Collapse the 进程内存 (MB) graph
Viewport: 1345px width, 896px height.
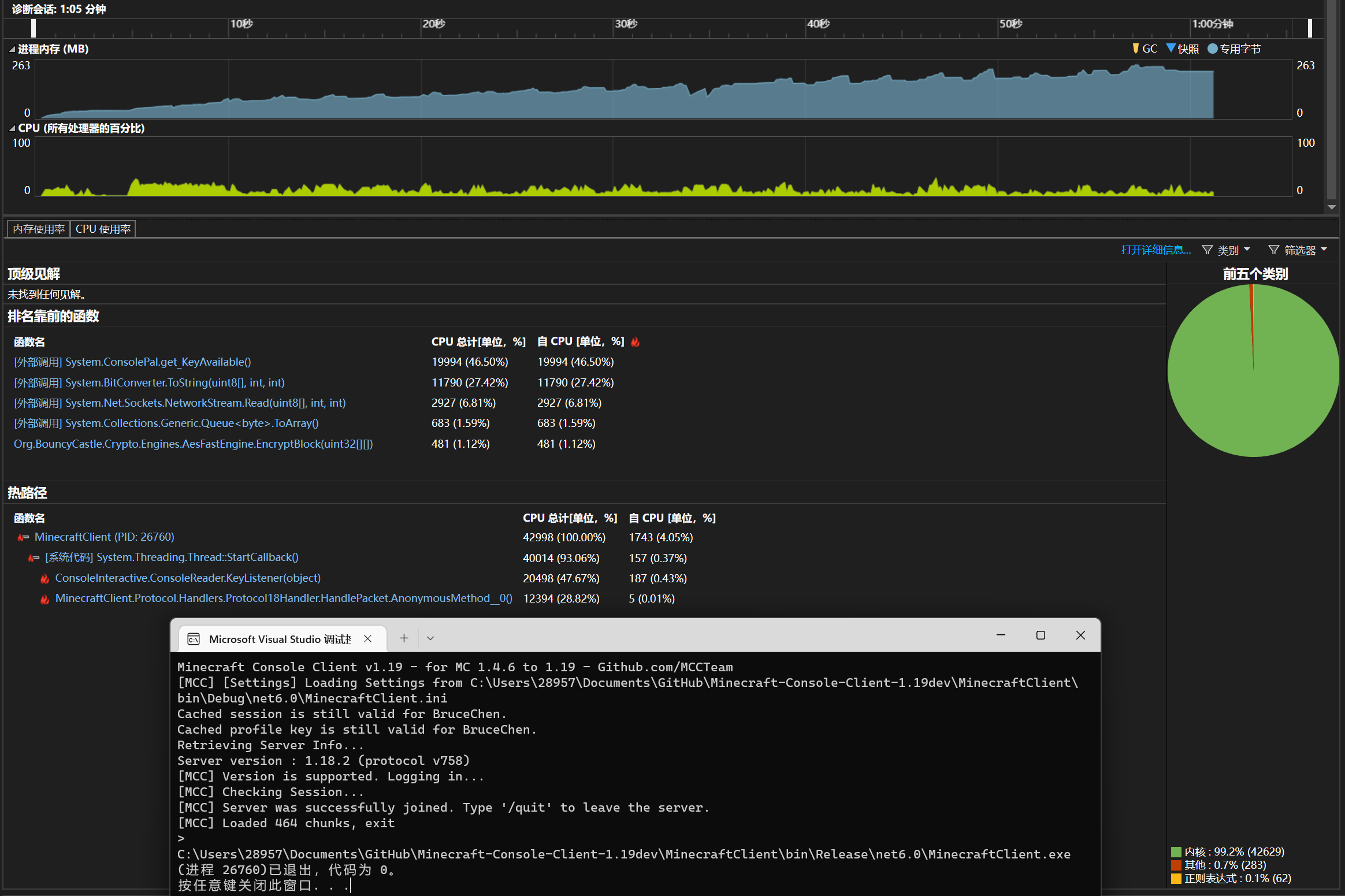[x=12, y=49]
